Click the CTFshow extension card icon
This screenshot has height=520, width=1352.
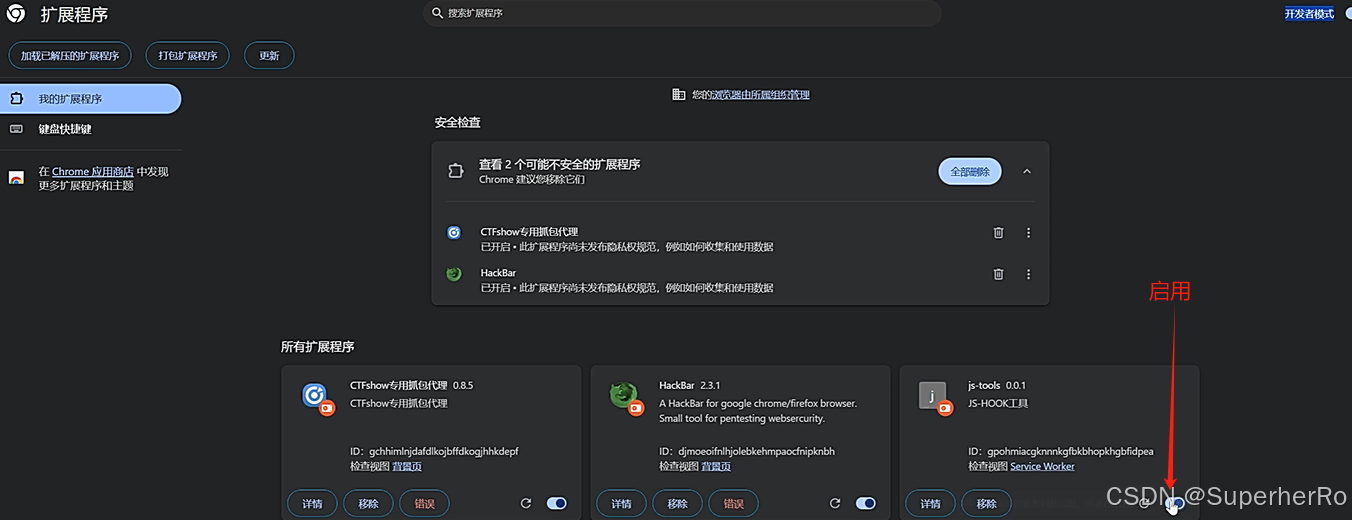(x=316, y=397)
